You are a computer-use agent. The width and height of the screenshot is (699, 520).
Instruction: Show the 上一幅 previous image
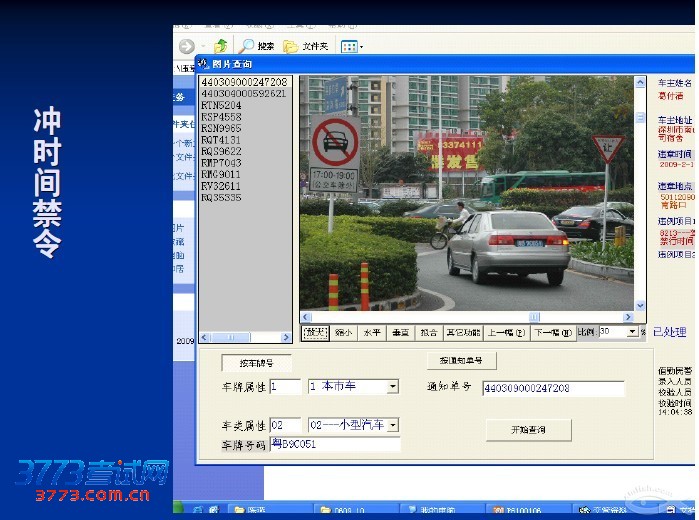tap(506, 333)
